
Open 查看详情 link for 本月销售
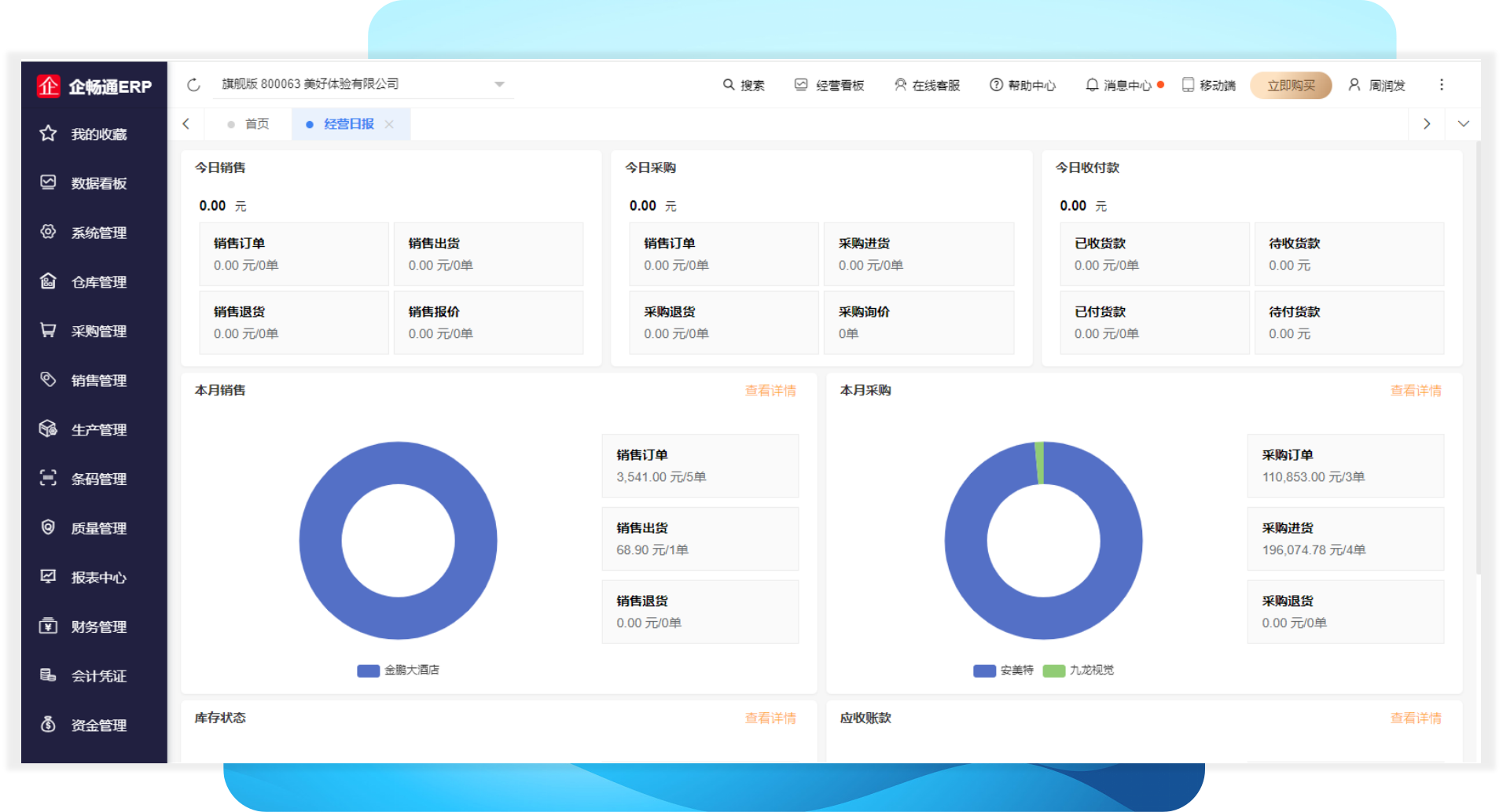coord(770,391)
